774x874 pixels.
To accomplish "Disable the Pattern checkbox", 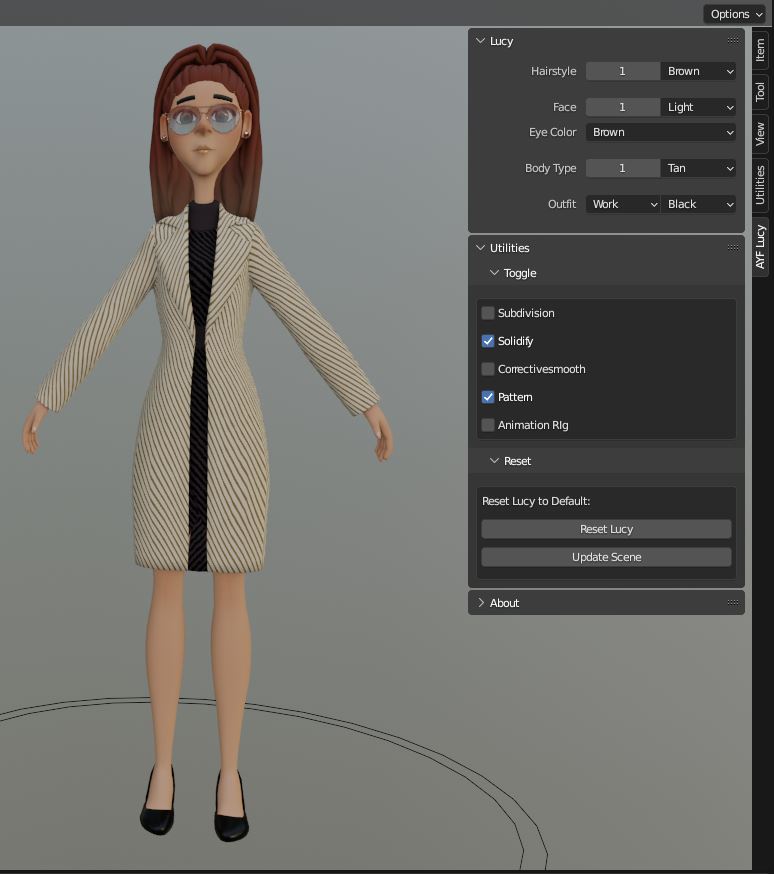I will pyautogui.click(x=488, y=397).
